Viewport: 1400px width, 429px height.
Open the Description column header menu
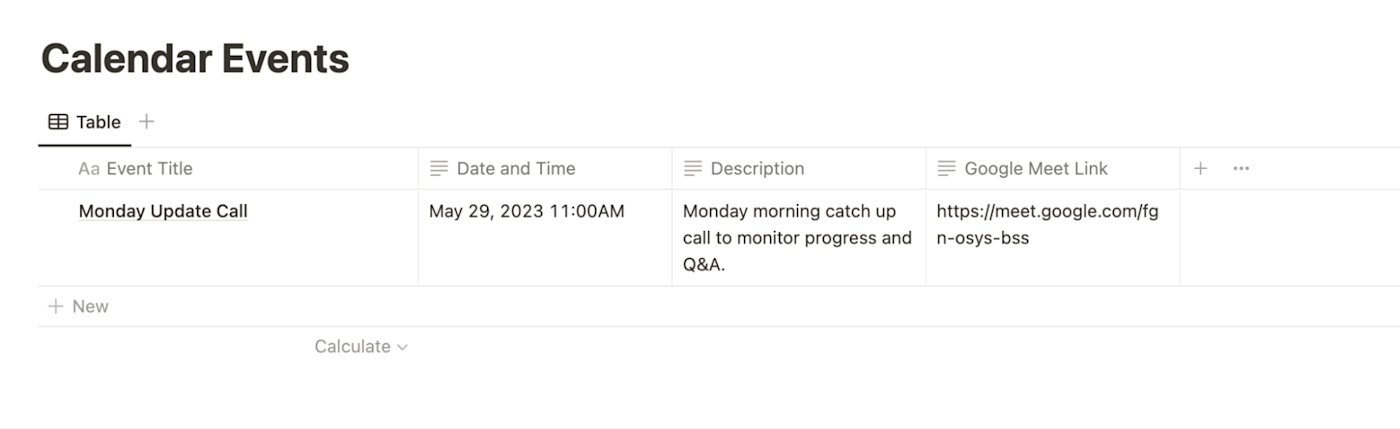pos(757,169)
